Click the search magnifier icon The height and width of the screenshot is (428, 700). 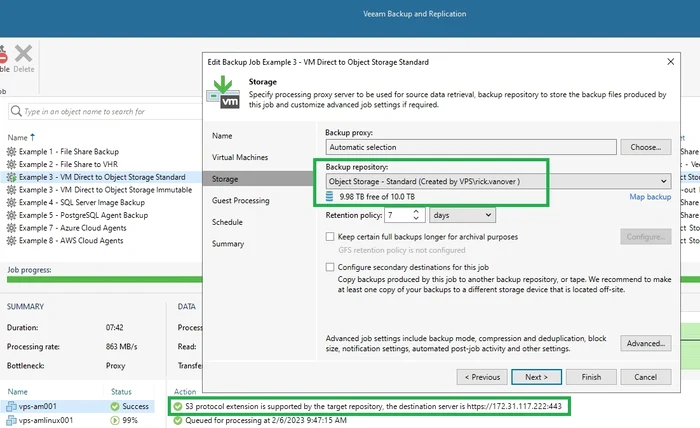click(x=16, y=111)
